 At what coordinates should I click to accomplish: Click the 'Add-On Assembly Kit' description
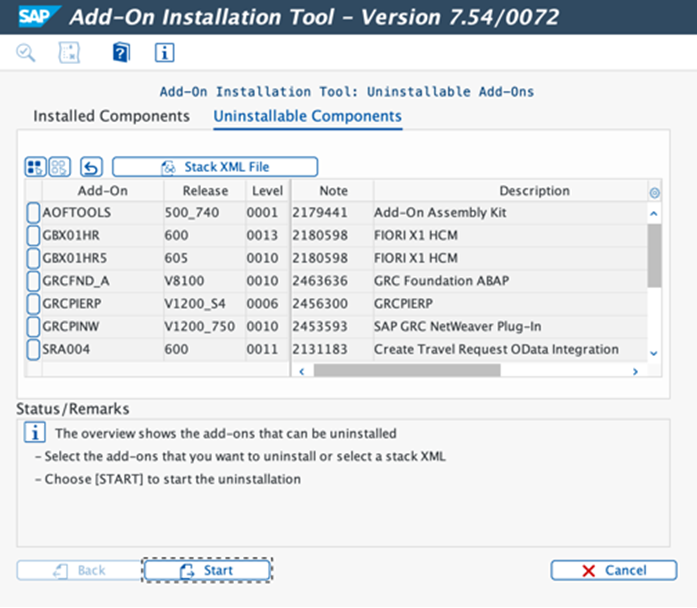(440, 212)
